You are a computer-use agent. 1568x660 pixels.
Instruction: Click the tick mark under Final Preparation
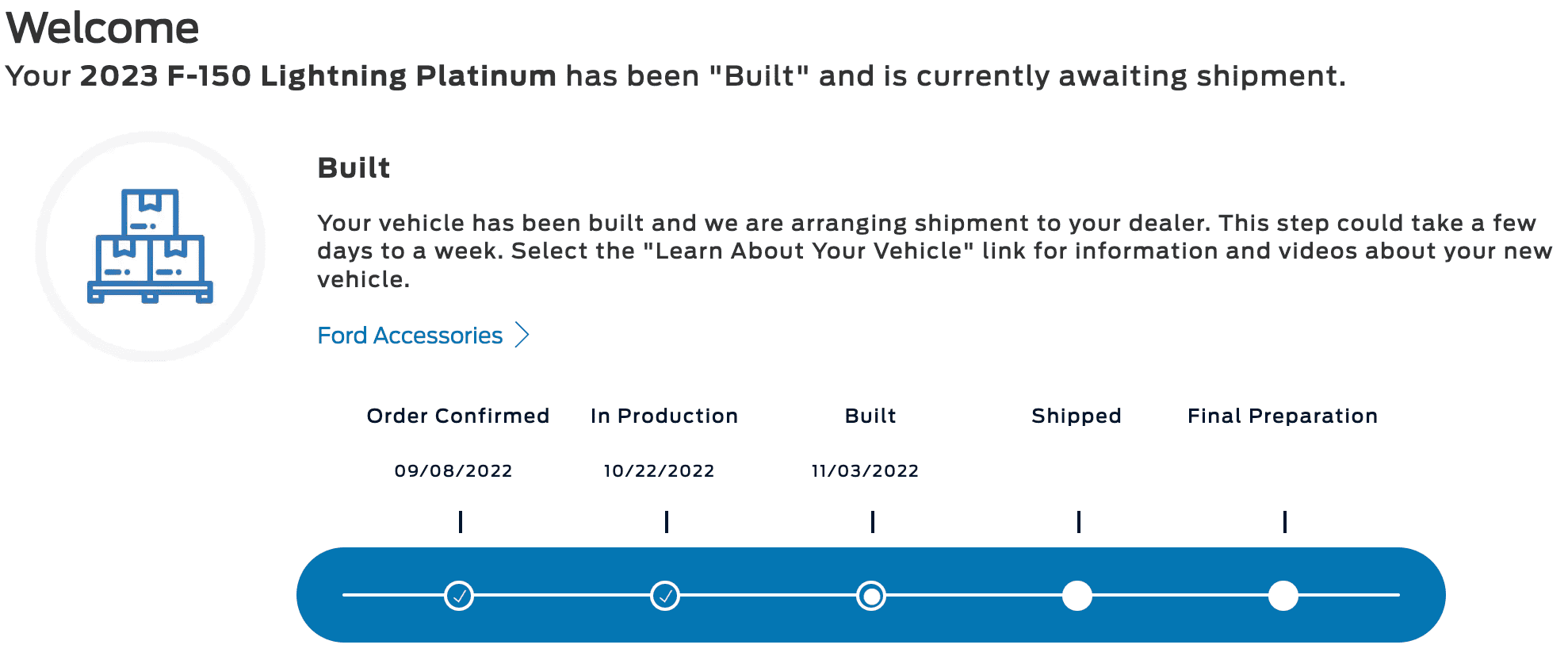[x=1285, y=521]
